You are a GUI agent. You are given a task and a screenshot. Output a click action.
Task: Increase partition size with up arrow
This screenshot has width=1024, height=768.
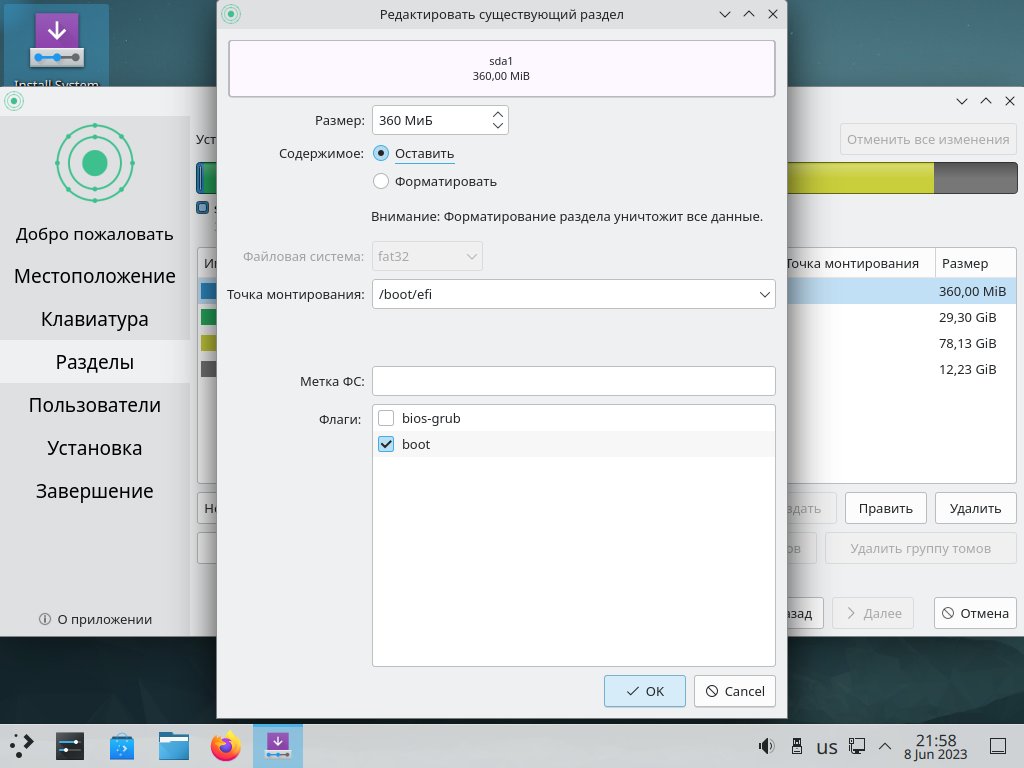click(x=498, y=114)
